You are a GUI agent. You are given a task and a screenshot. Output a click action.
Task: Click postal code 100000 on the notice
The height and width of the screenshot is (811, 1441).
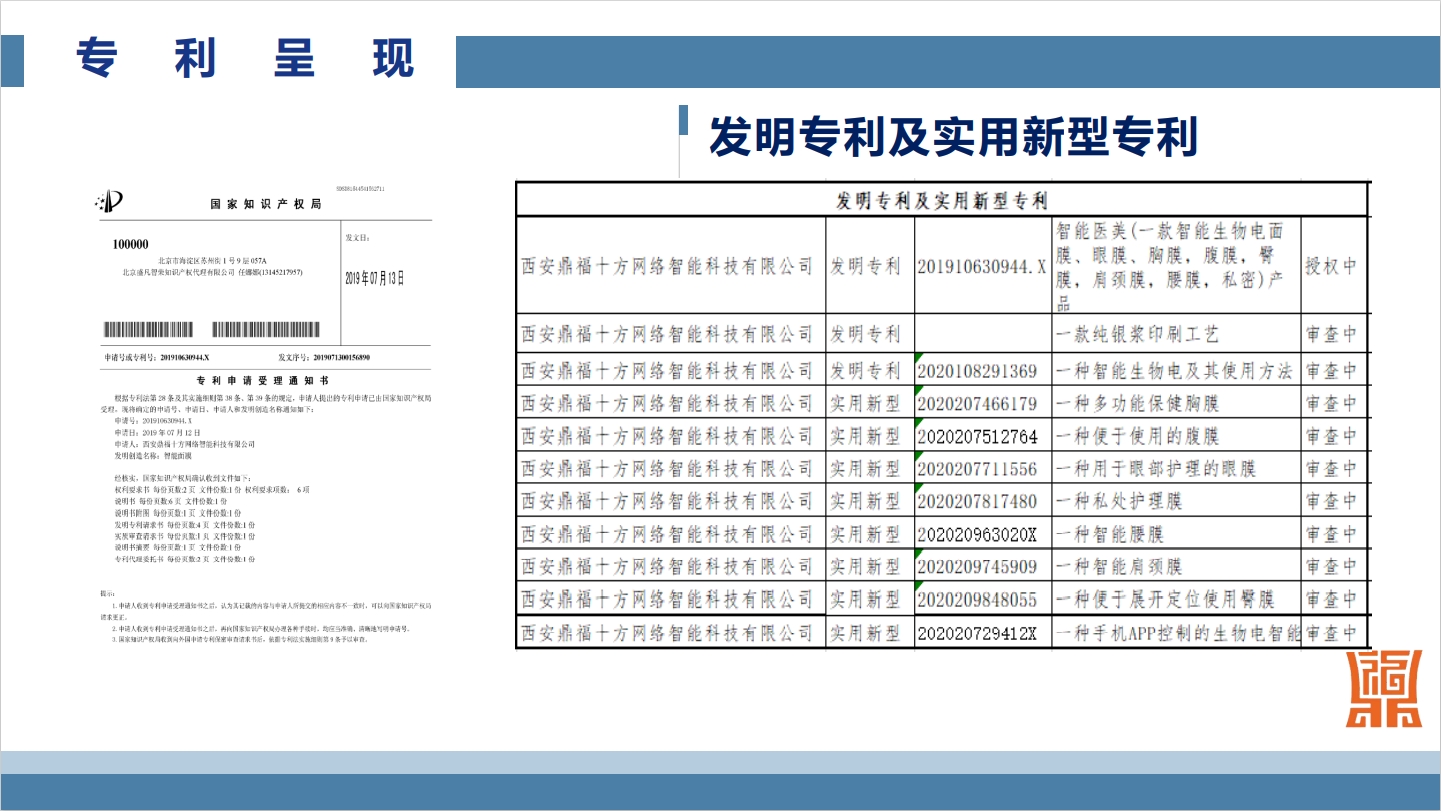point(130,244)
